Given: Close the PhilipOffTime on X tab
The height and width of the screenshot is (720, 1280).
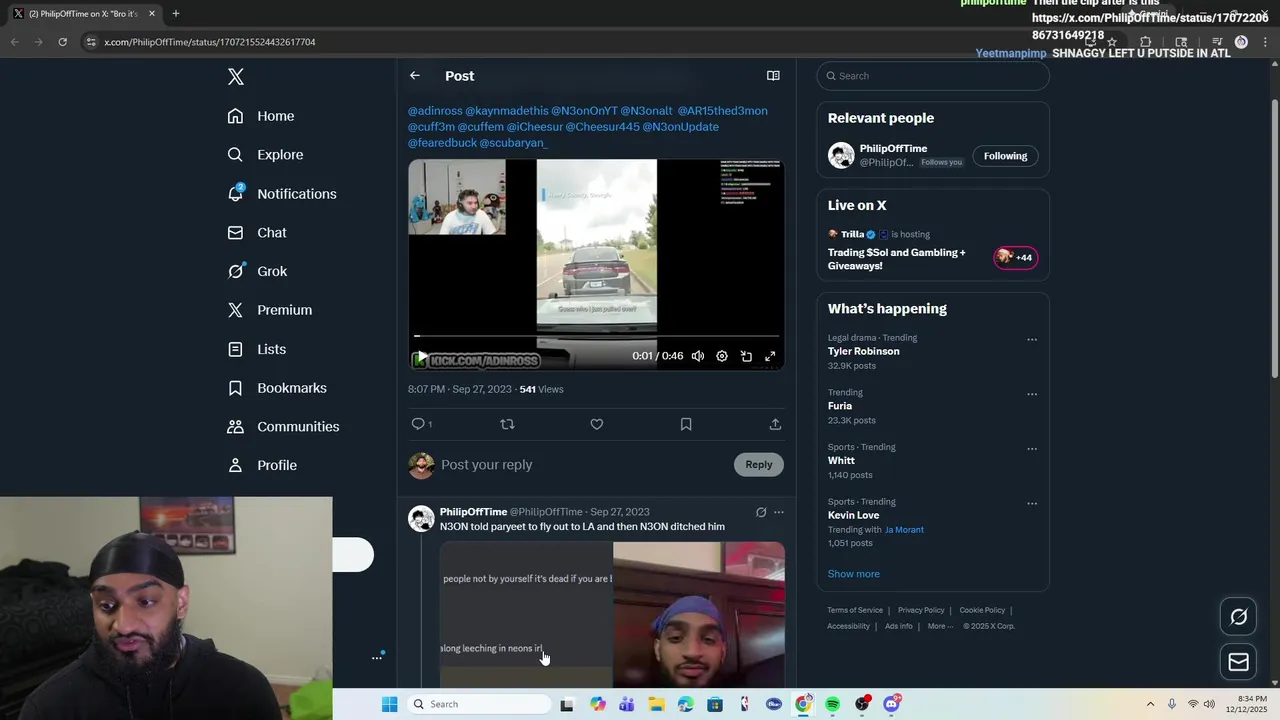Looking at the screenshot, I should [x=152, y=14].
